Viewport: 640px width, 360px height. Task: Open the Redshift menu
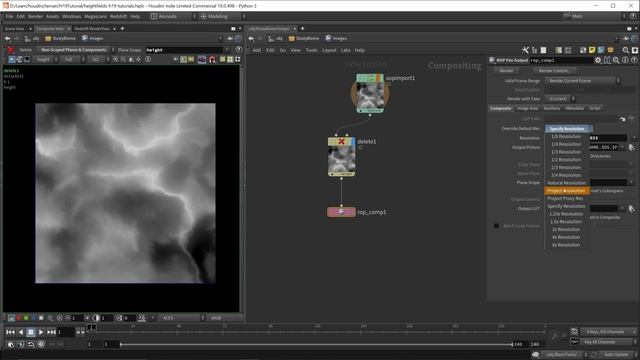(118, 16)
